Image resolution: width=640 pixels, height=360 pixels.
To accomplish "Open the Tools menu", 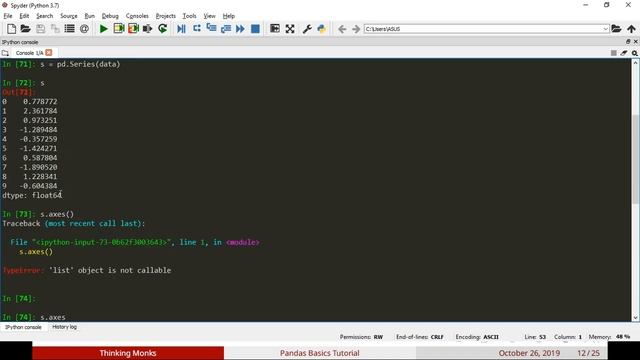I will 189,16.
